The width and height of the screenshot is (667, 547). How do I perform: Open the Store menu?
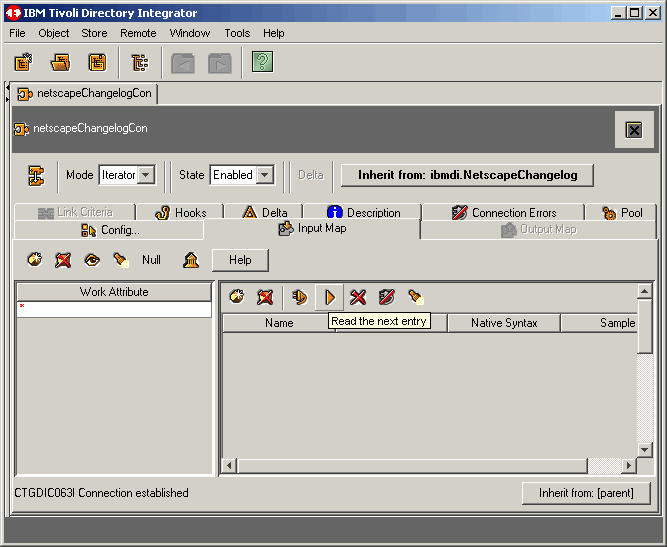pyautogui.click(x=94, y=33)
